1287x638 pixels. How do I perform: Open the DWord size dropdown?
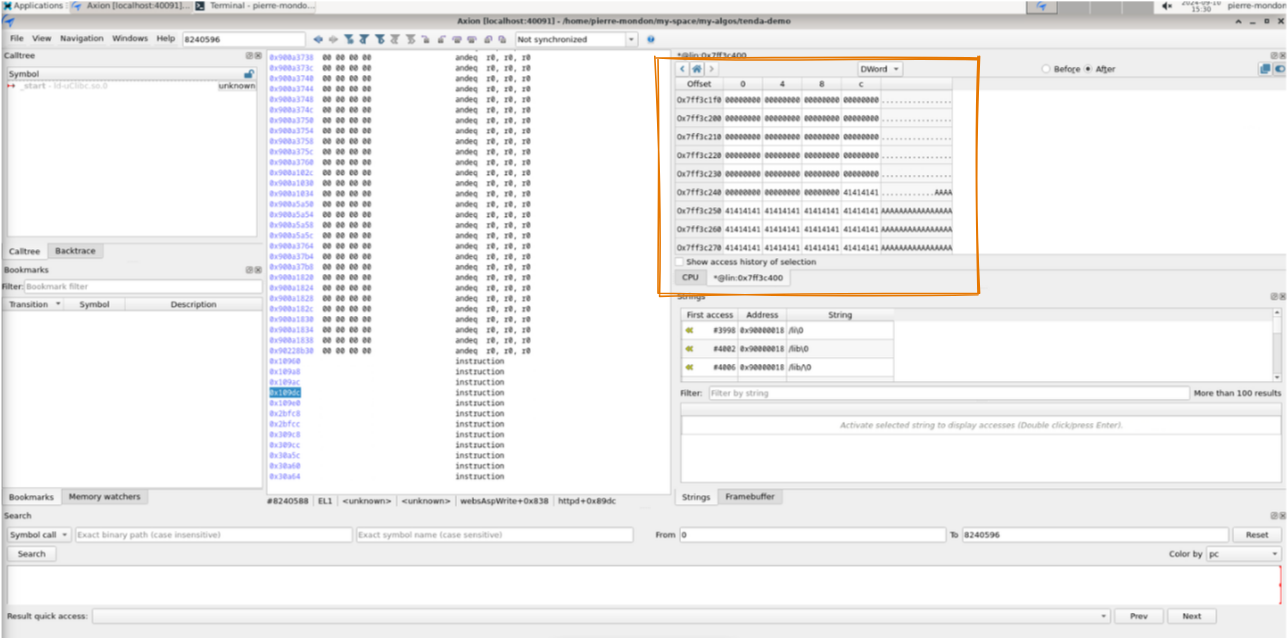[880, 69]
